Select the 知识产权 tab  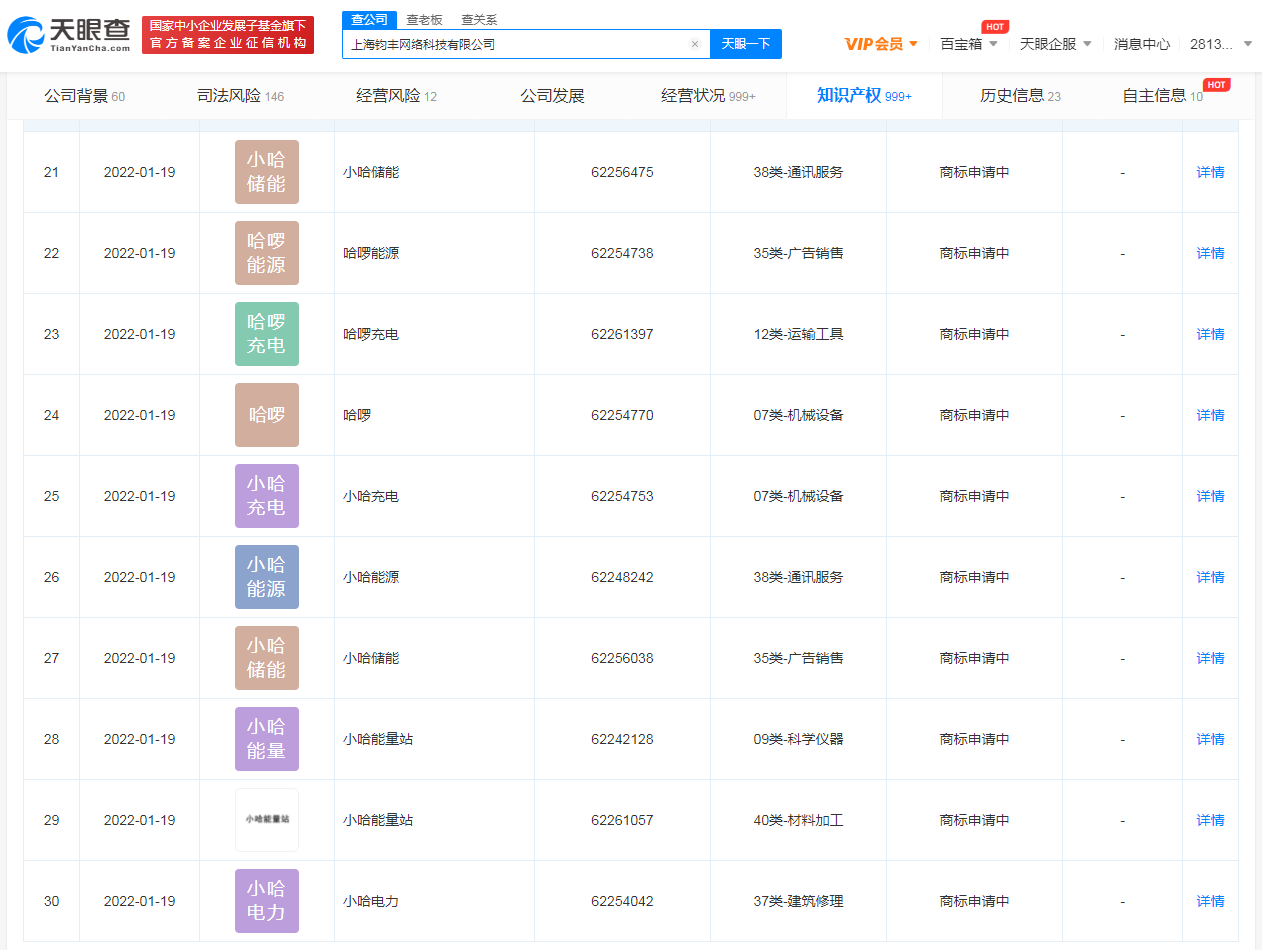pyautogui.click(x=864, y=96)
